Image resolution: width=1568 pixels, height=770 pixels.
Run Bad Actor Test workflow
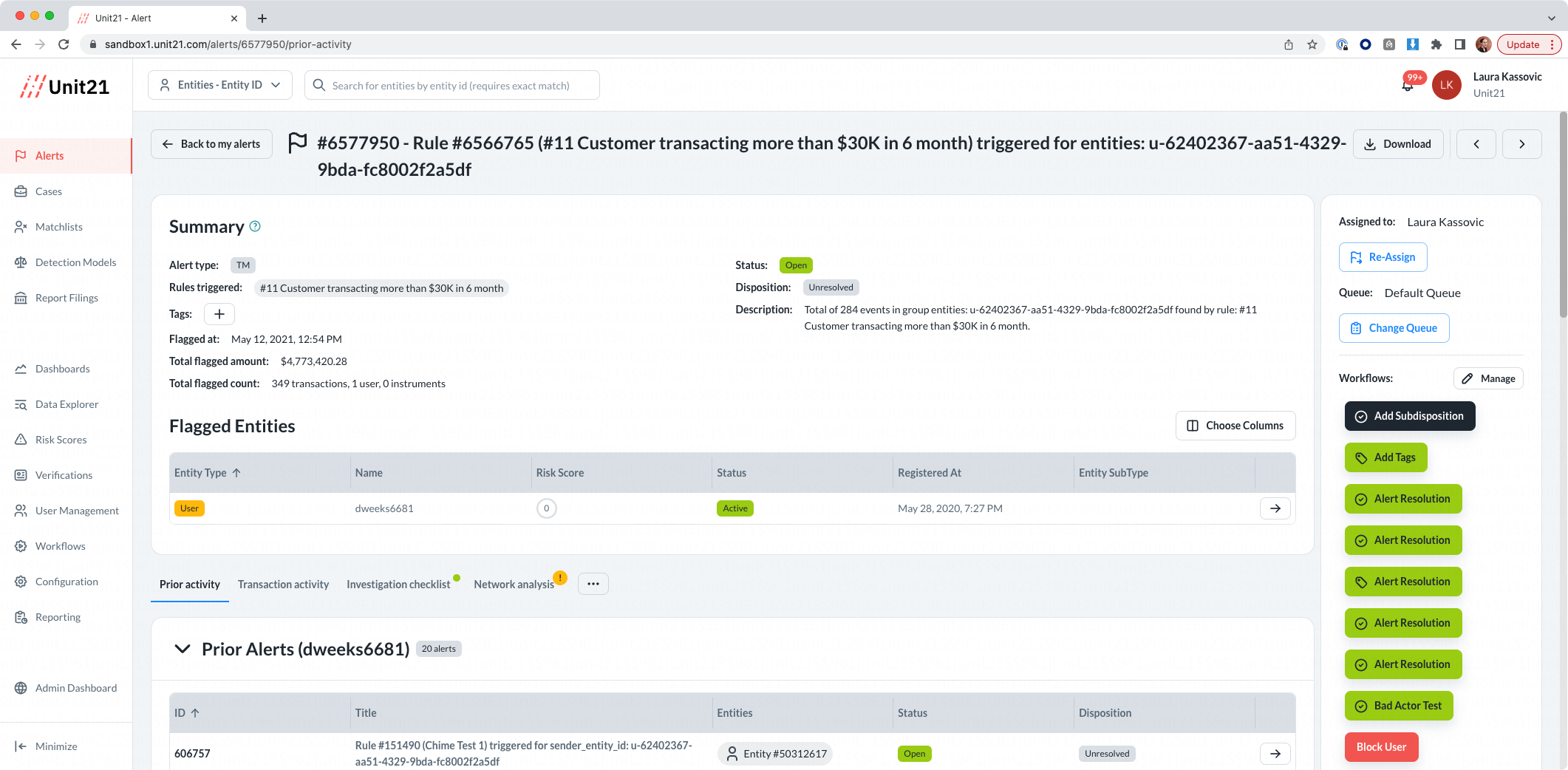[x=1399, y=706]
